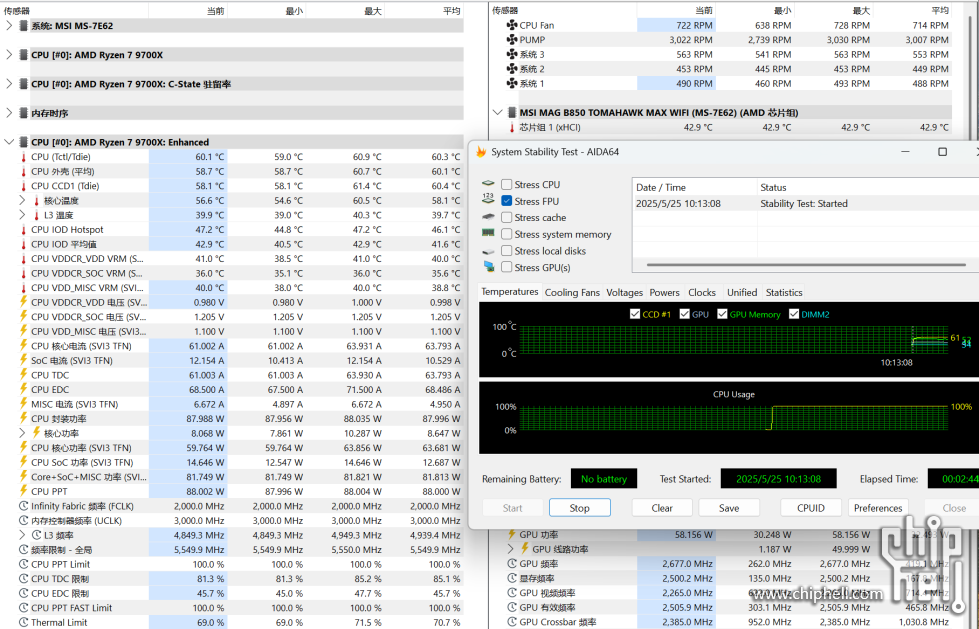
Task: Enable the Stress system memory checkbox
Action: [x=506, y=234]
